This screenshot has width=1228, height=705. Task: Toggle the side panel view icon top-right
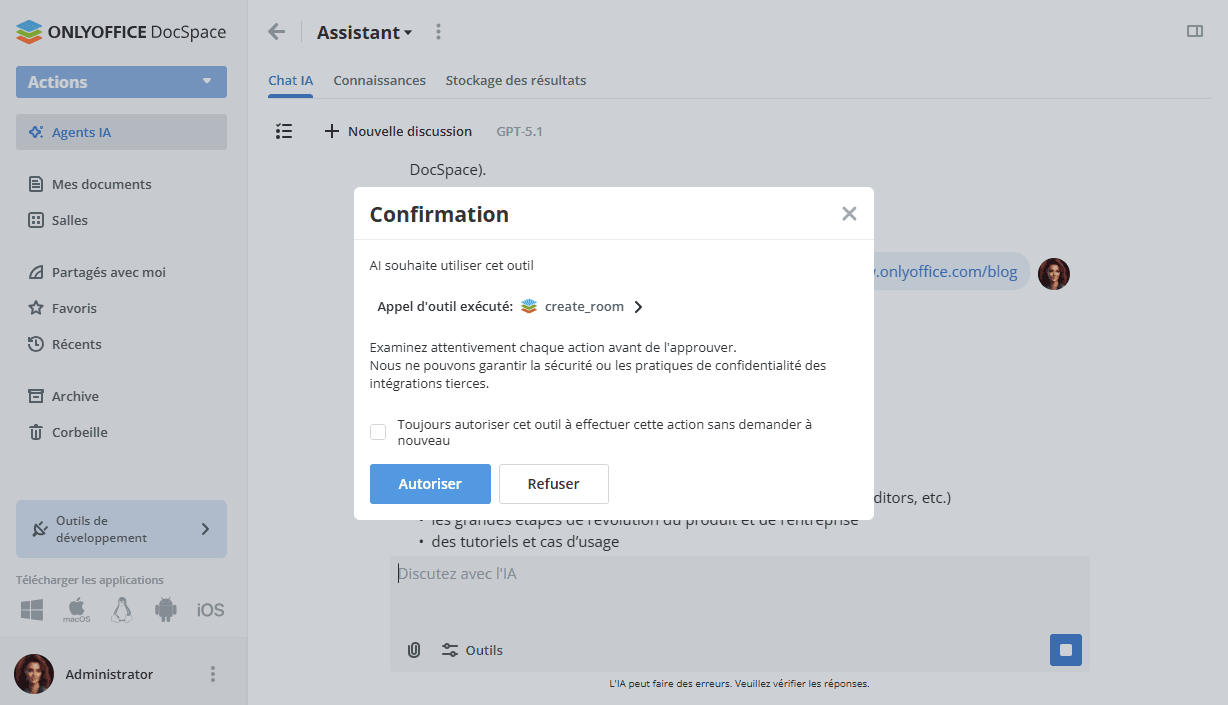pyautogui.click(x=1194, y=31)
